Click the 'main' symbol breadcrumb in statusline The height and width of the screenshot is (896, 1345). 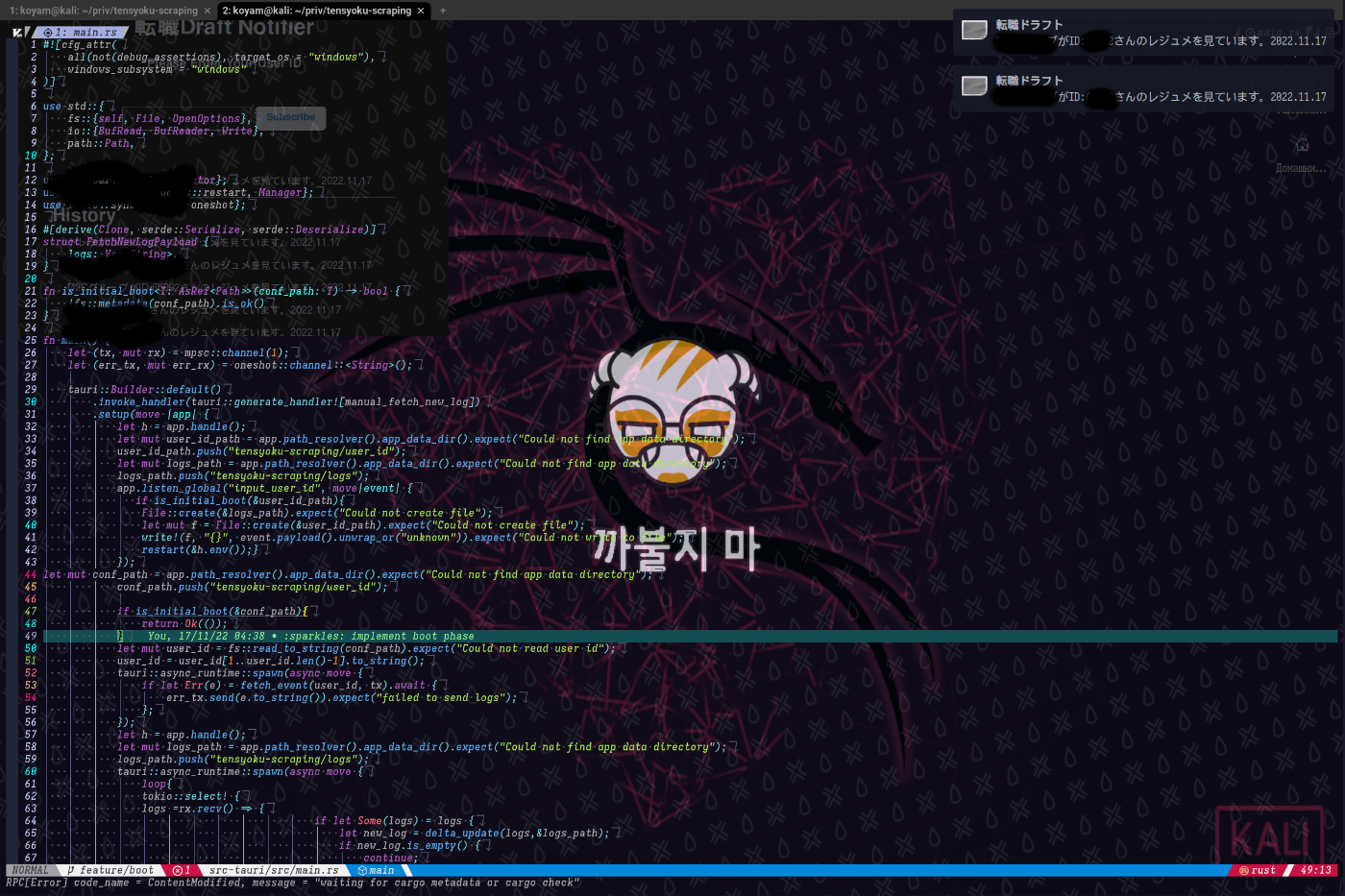376,870
